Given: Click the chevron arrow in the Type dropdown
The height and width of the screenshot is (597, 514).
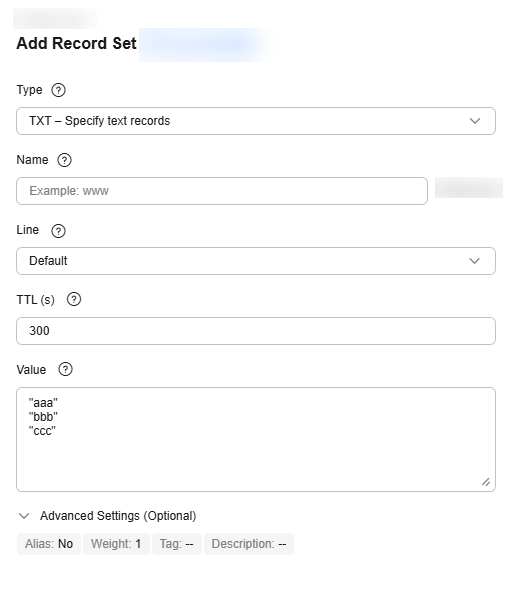Looking at the screenshot, I should [x=475, y=121].
